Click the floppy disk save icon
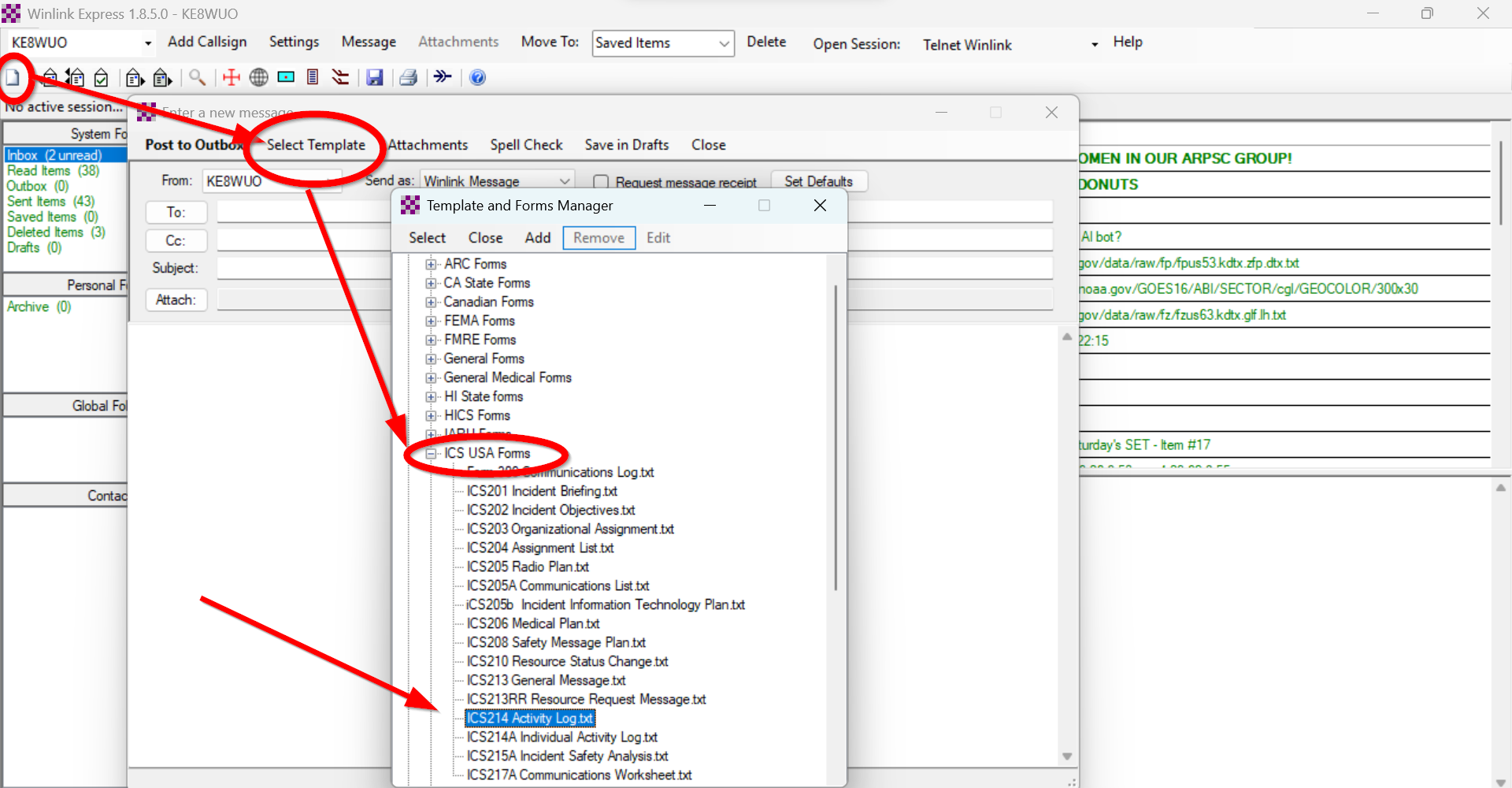1512x788 pixels. [x=375, y=77]
